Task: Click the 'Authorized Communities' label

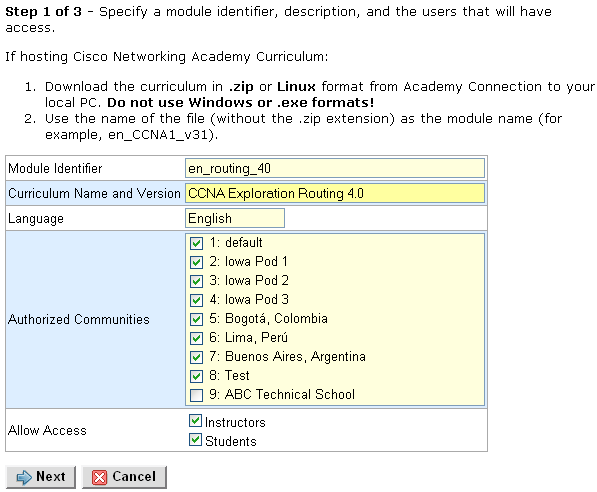Action: 79,319
